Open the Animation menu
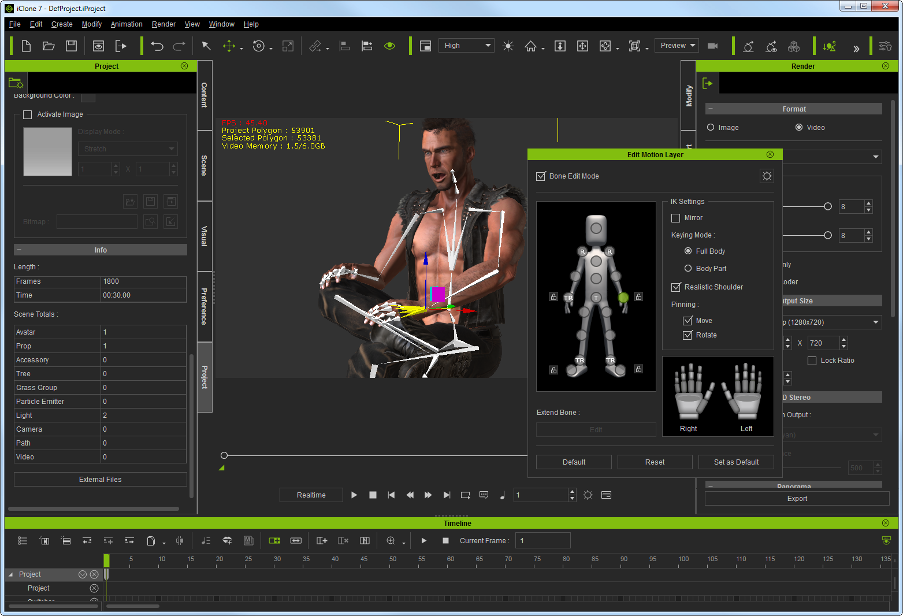 coord(126,23)
